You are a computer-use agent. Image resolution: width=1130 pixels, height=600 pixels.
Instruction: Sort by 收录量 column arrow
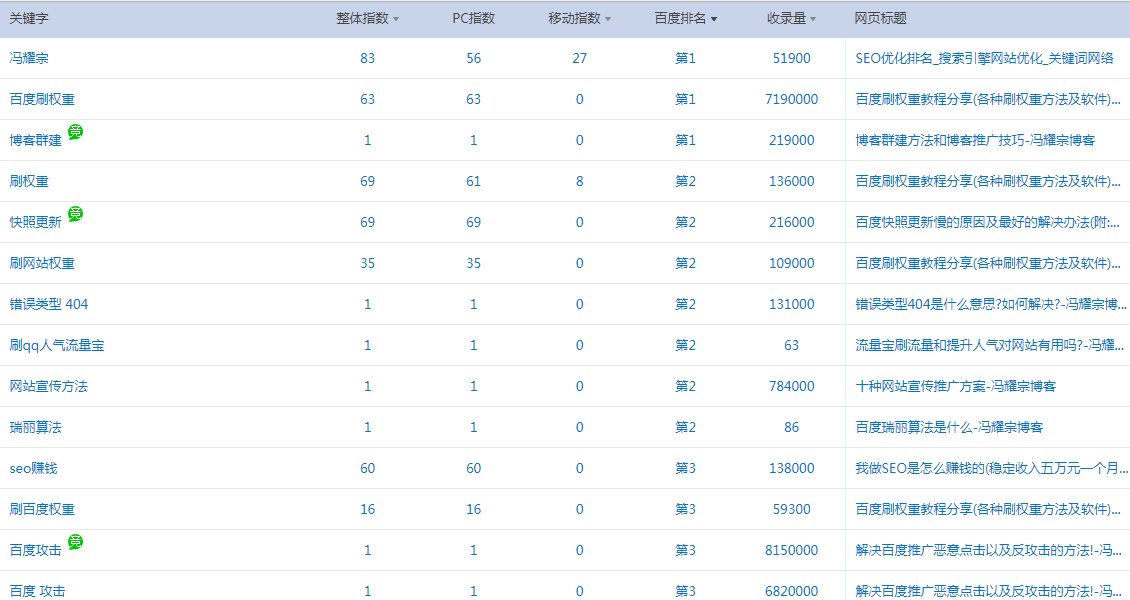(813, 20)
